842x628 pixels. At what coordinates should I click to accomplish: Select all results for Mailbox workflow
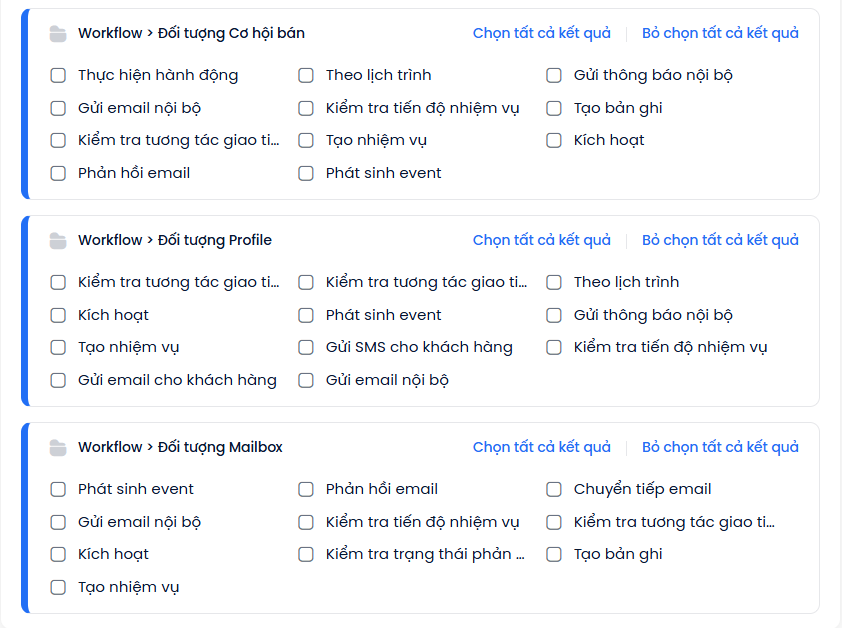click(541, 447)
